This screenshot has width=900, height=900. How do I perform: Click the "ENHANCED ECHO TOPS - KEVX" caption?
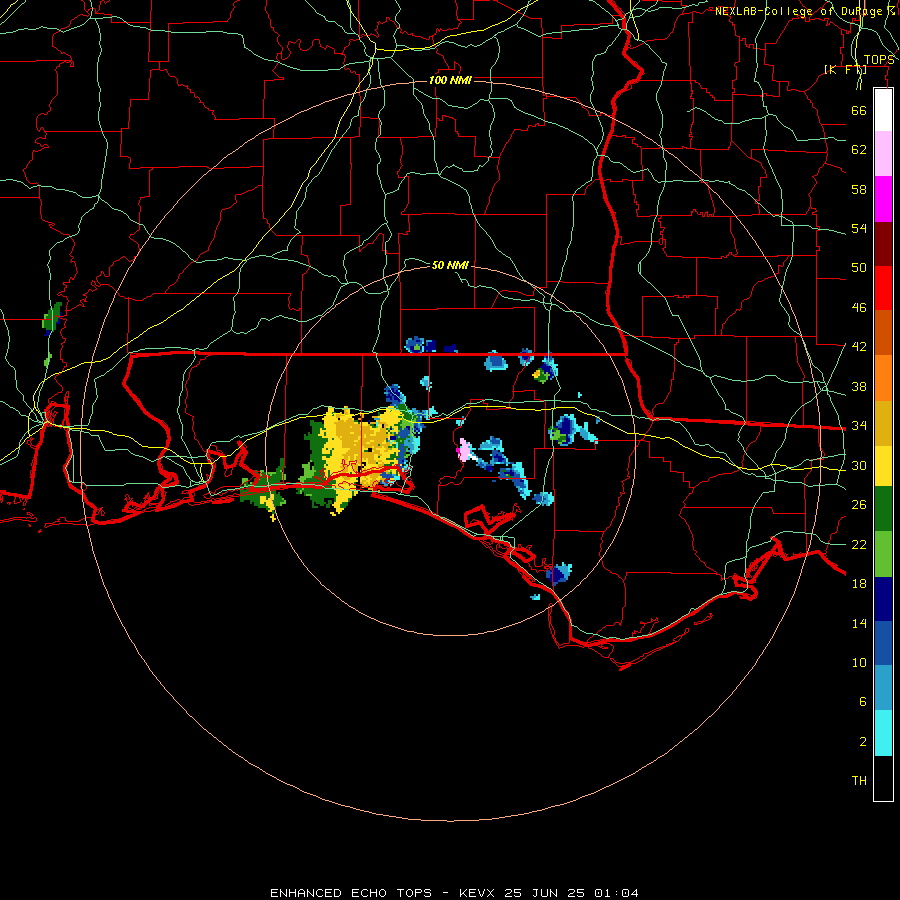(384, 893)
